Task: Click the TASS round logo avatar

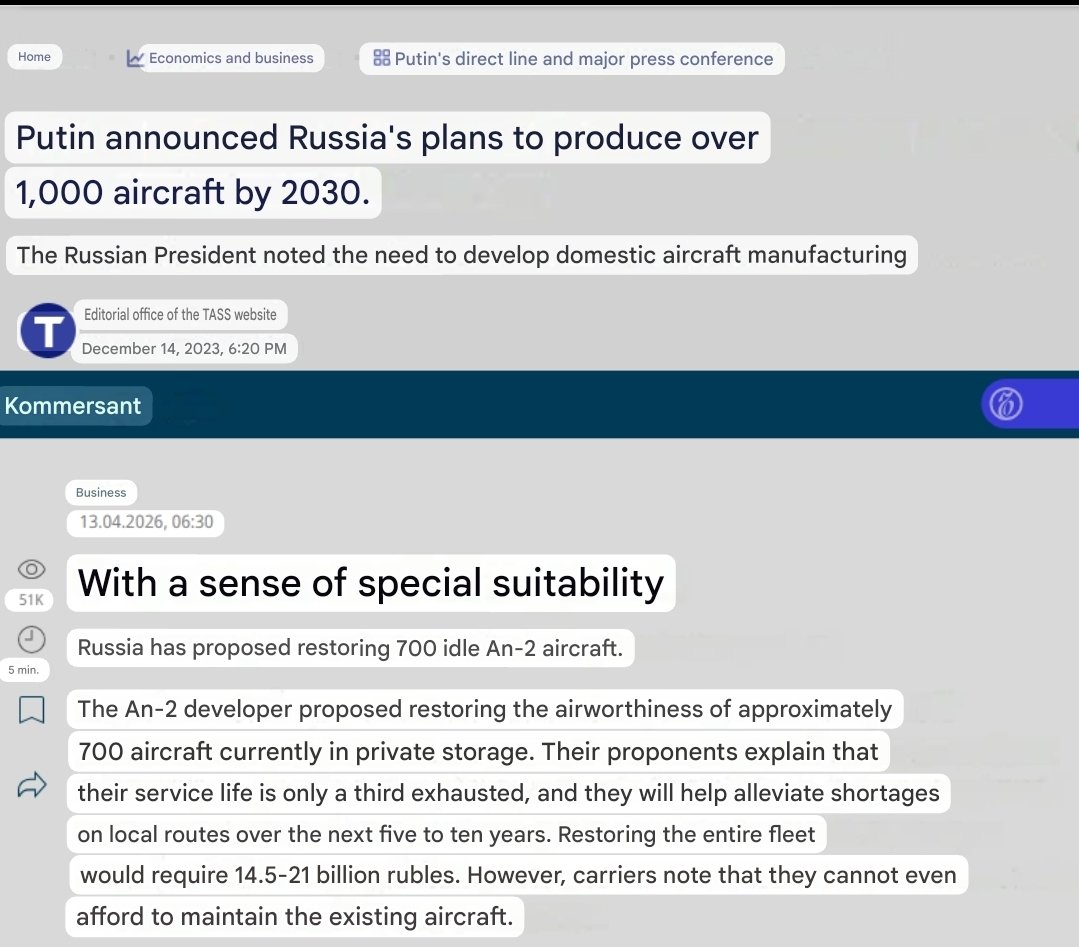Action: pos(47,330)
